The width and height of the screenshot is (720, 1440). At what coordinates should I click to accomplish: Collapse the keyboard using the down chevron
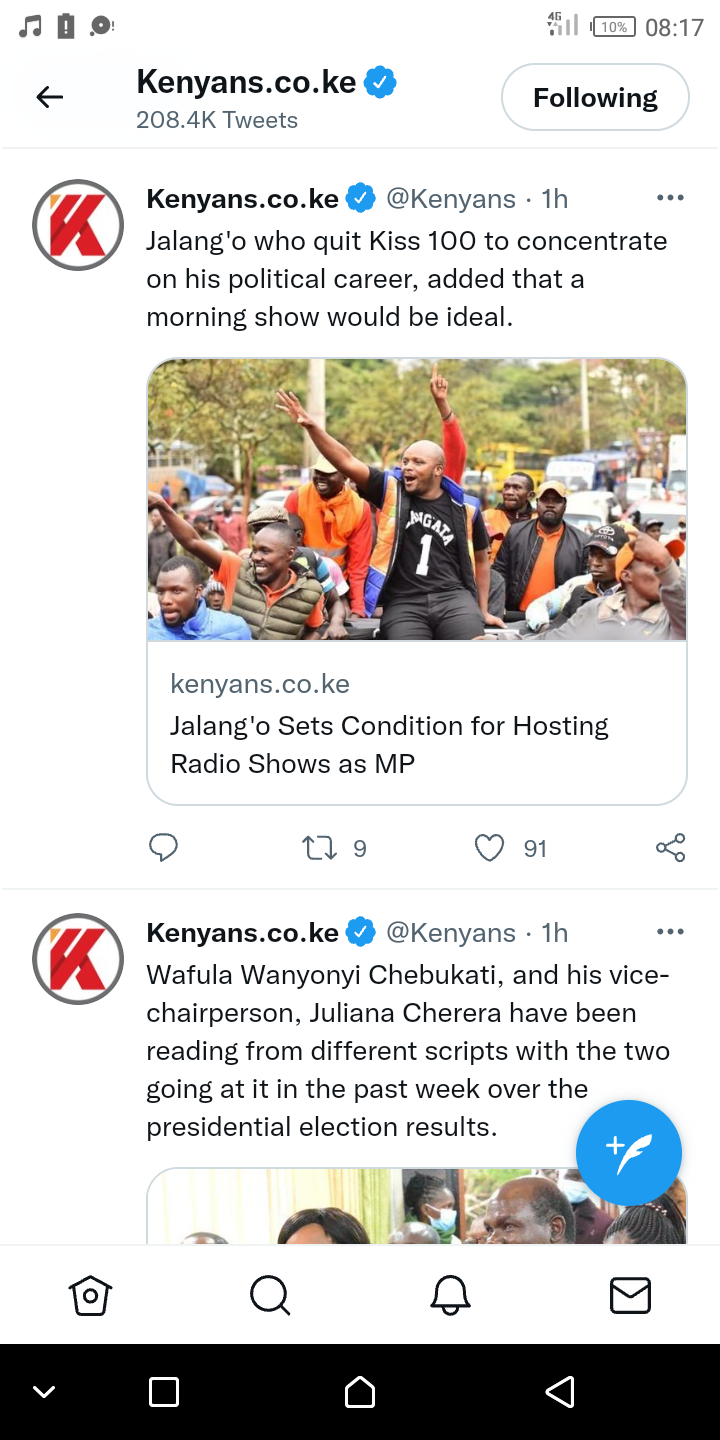pyautogui.click(x=44, y=1391)
